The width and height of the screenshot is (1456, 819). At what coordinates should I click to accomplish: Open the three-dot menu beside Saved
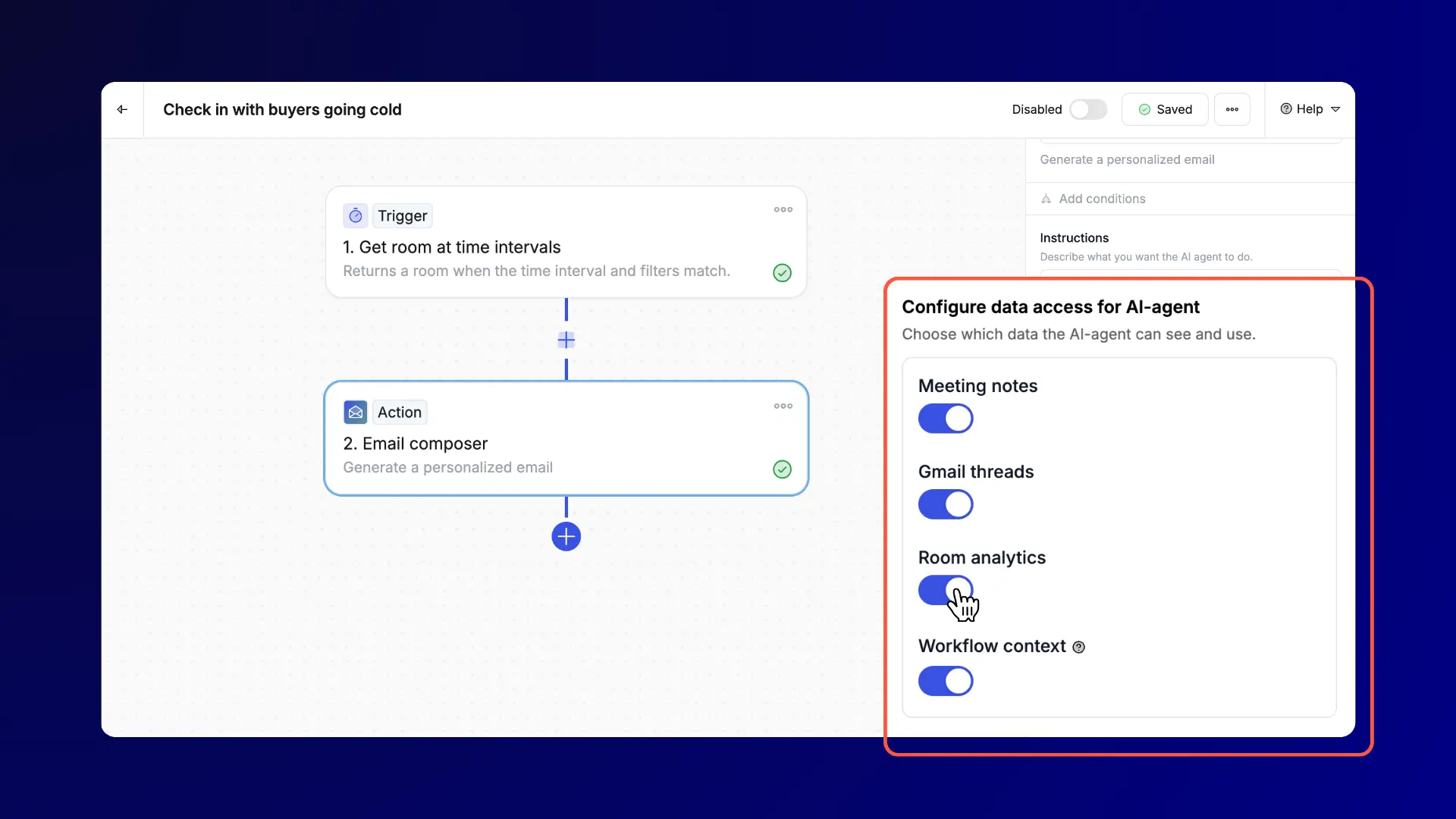coord(1232,109)
